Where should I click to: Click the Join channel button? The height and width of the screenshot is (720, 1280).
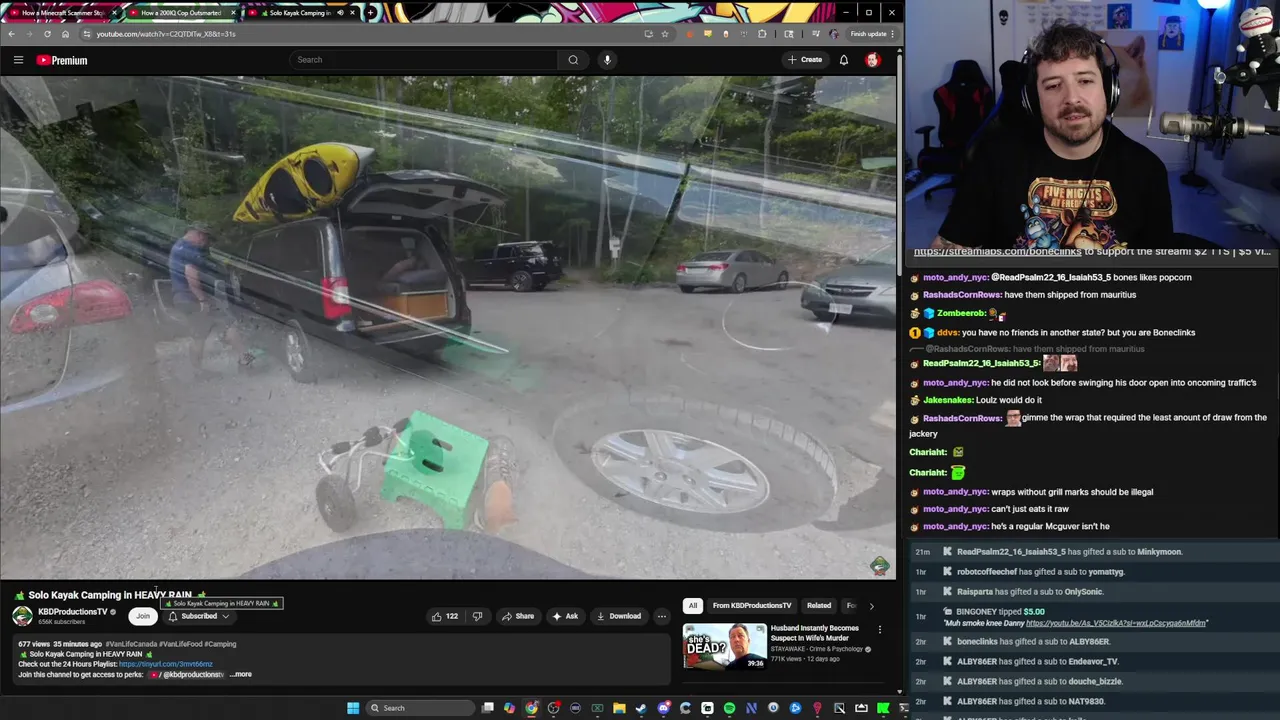(143, 616)
